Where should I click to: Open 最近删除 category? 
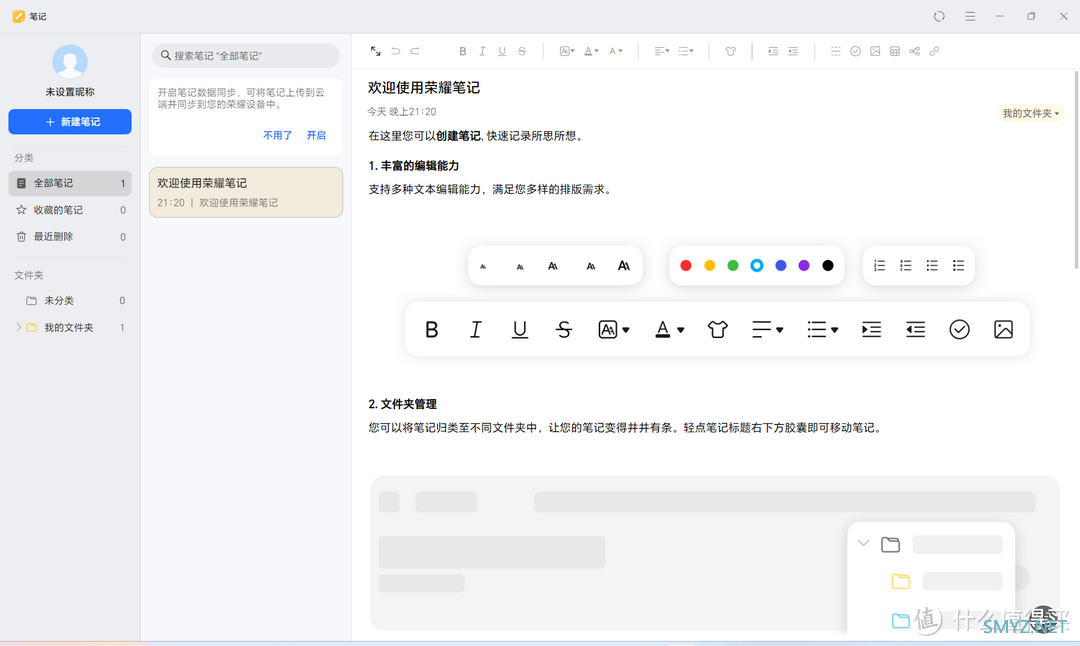pyautogui.click(x=70, y=237)
